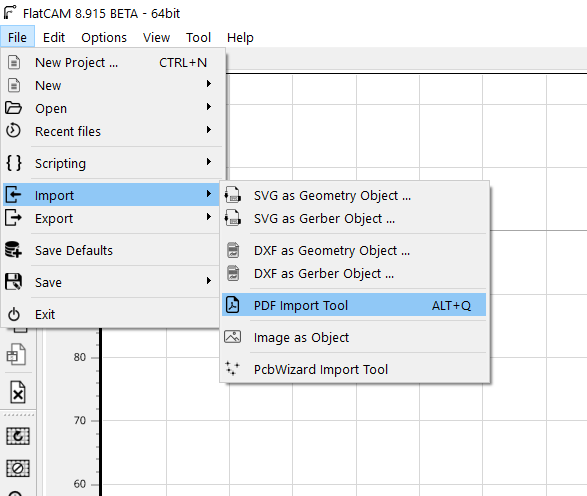Expand the Open submenu arrow
Viewport: 587px width, 496px height.
point(209,107)
